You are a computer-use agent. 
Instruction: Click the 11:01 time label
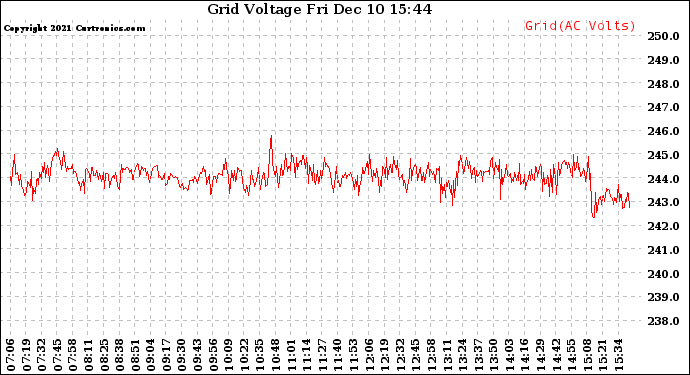click(291, 355)
